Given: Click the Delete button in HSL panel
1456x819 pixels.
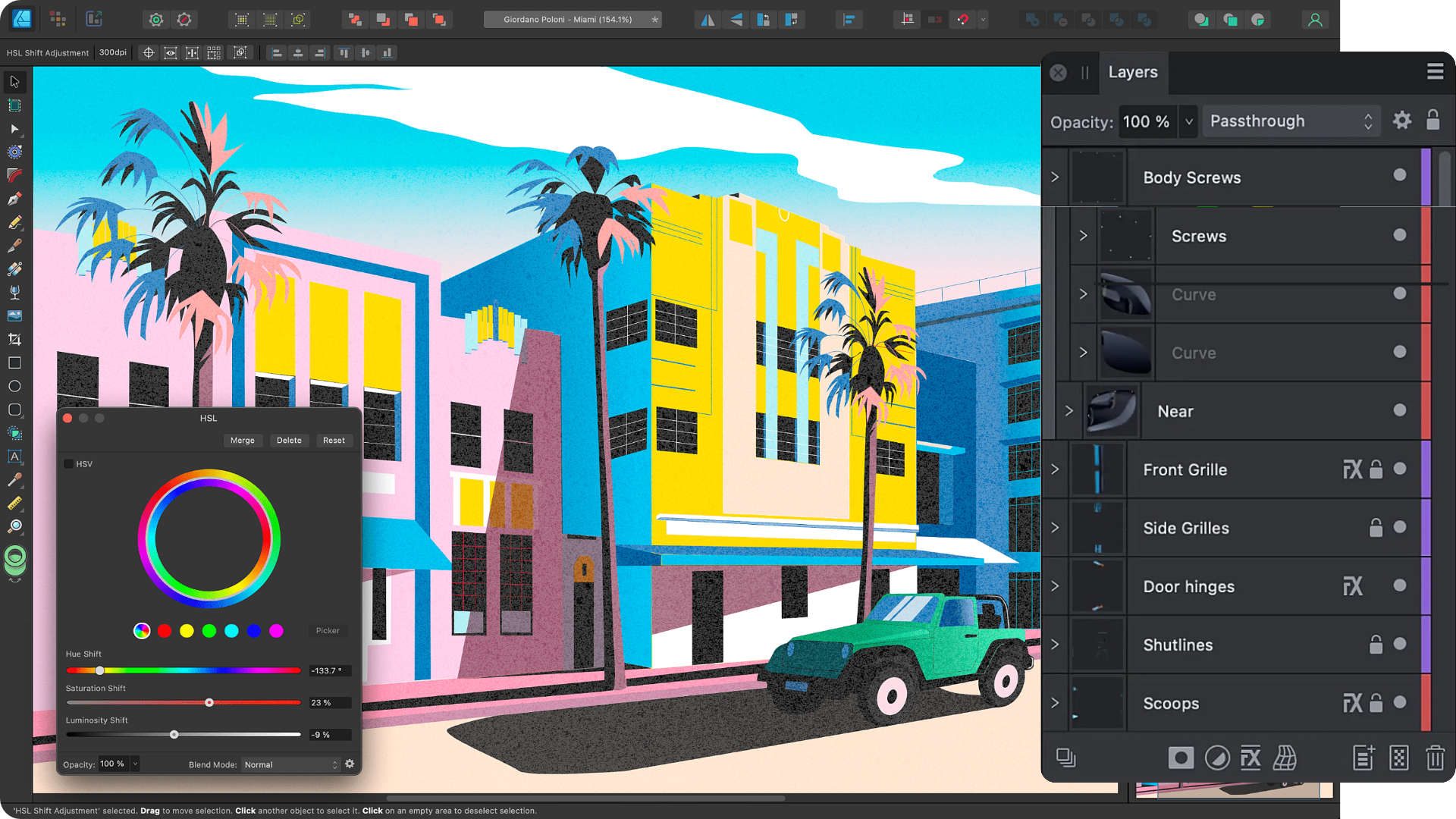Looking at the screenshot, I should point(289,441).
